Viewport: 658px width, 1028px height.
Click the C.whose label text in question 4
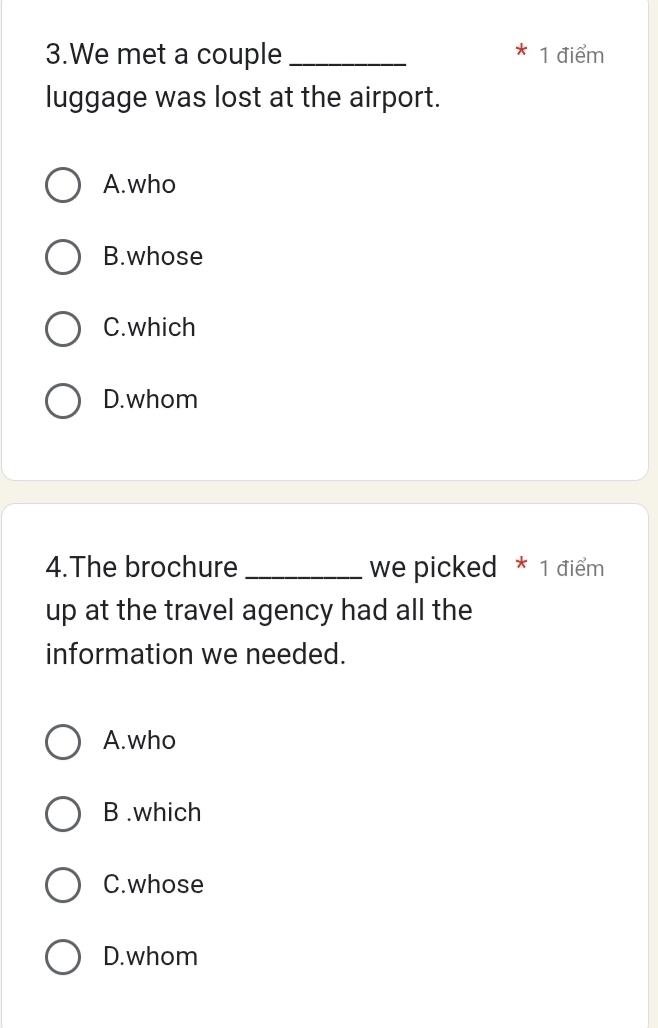(153, 884)
